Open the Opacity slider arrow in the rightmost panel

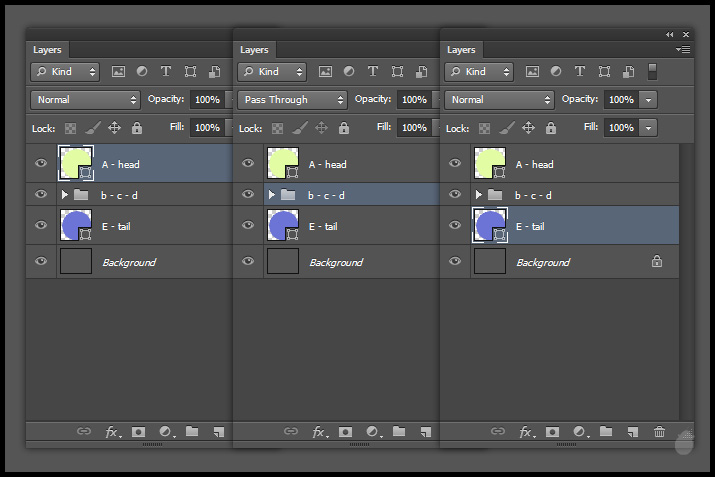[x=649, y=100]
